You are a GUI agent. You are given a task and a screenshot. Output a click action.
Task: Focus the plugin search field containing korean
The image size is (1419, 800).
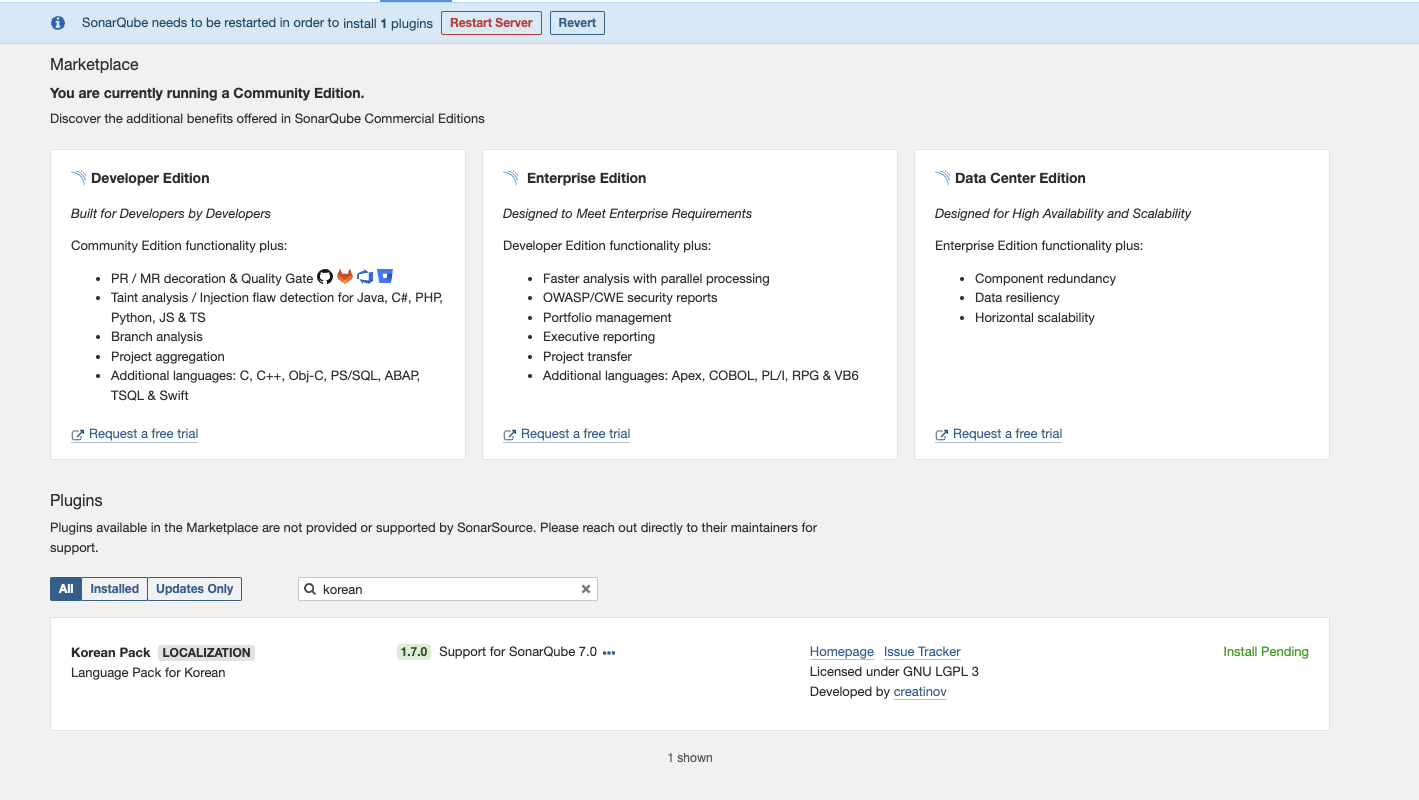point(448,589)
